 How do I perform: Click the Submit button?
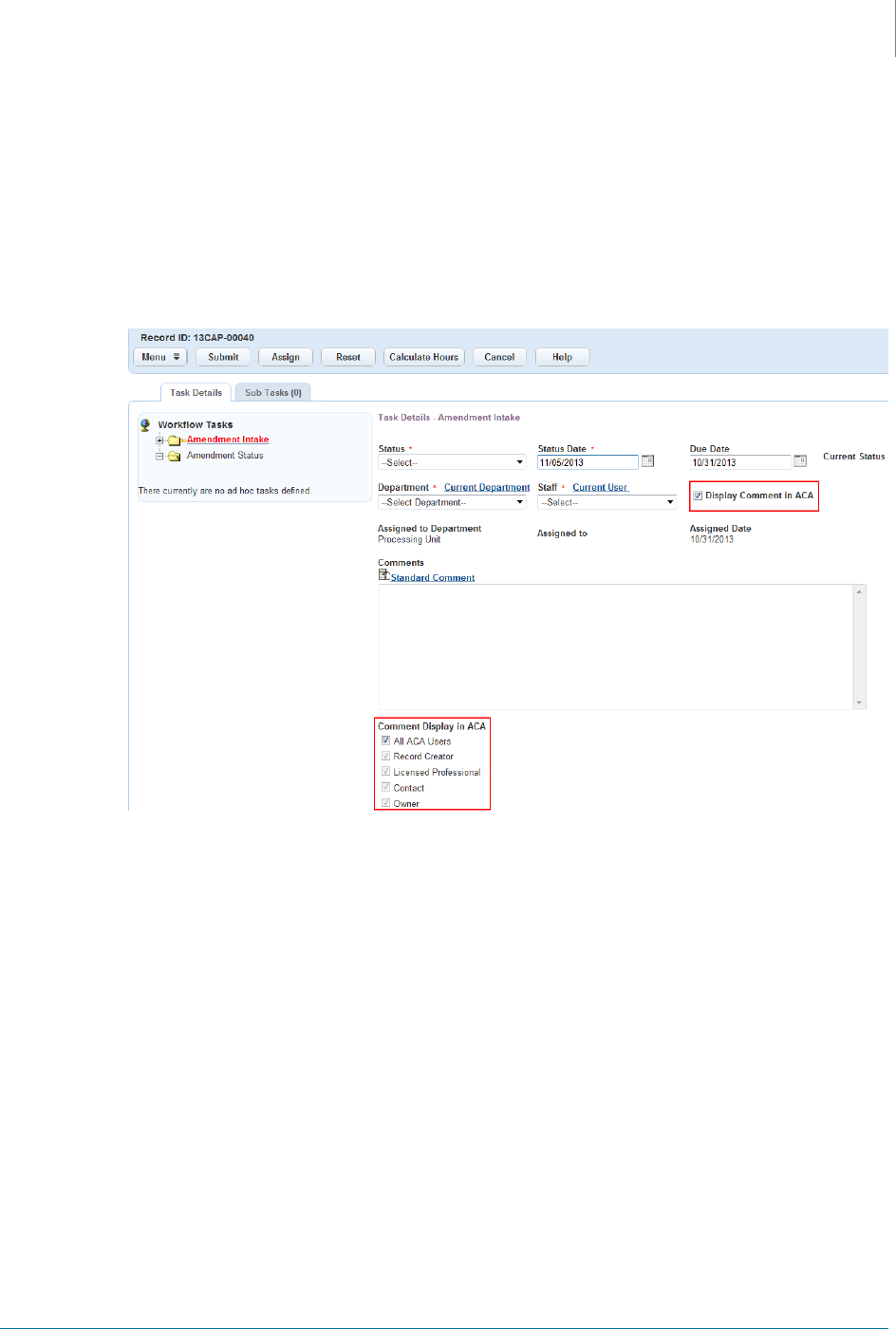coord(223,357)
